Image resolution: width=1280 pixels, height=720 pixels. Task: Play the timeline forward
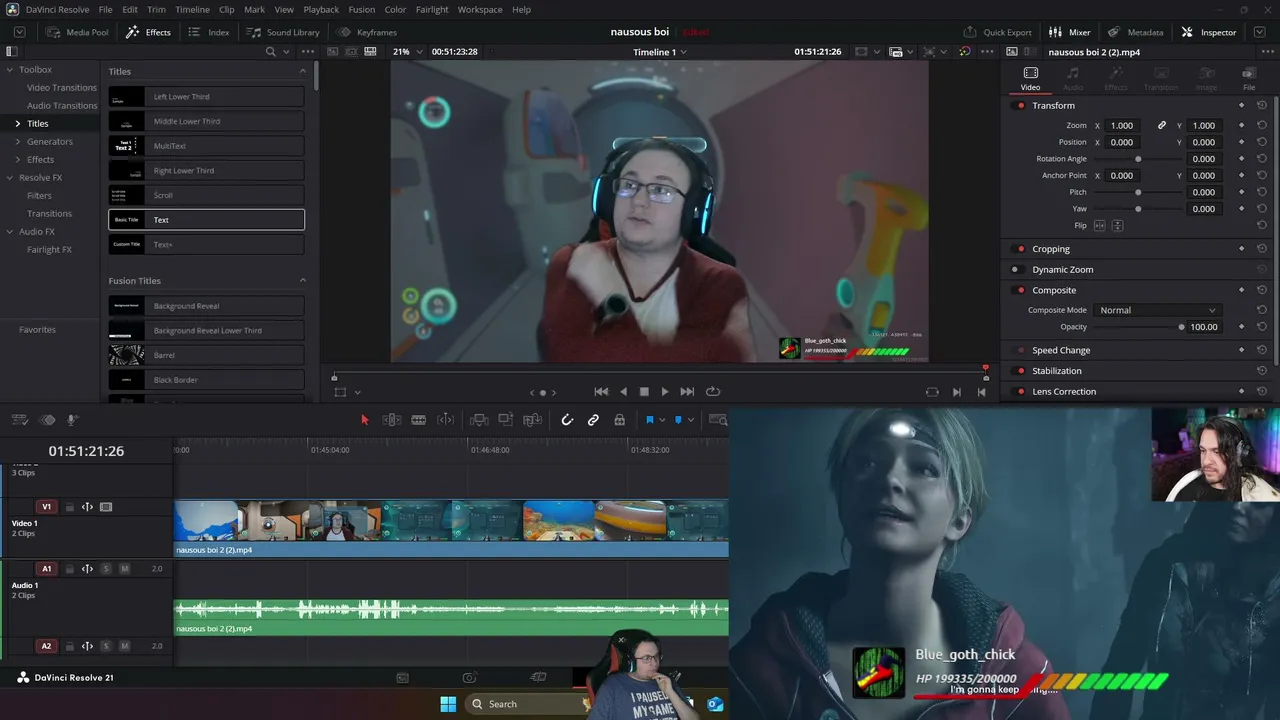tap(665, 392)
